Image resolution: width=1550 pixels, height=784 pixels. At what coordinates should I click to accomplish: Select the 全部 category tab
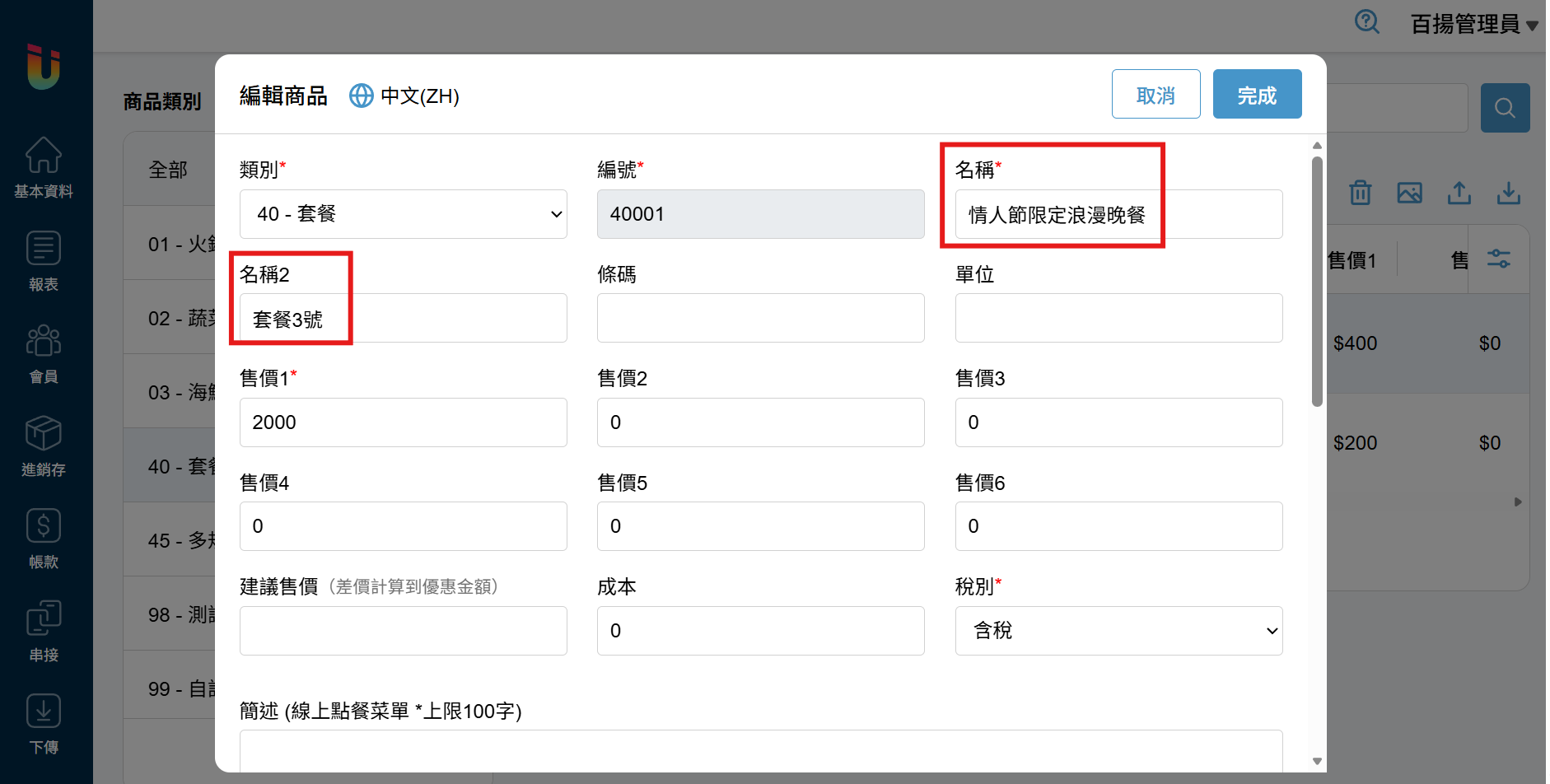coord(168,170)
